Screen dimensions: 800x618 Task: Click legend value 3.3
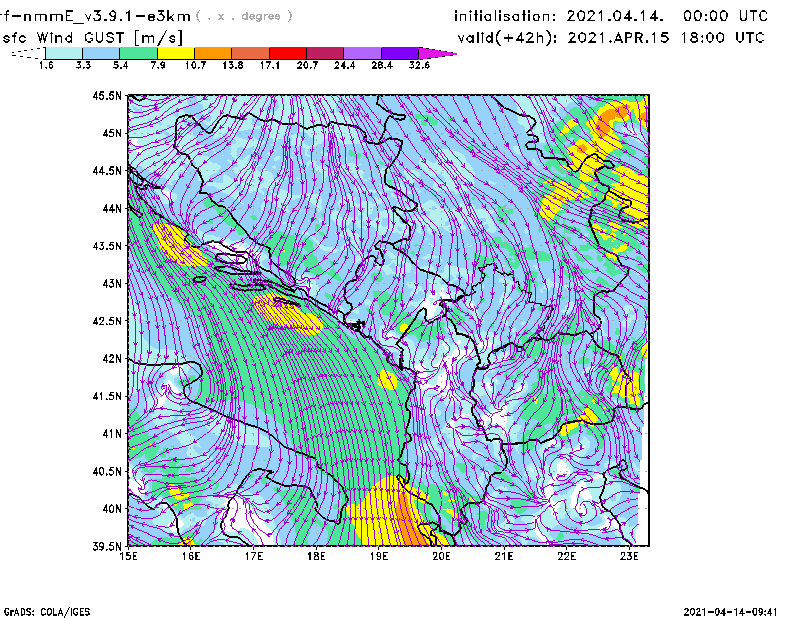click(83, 65)
